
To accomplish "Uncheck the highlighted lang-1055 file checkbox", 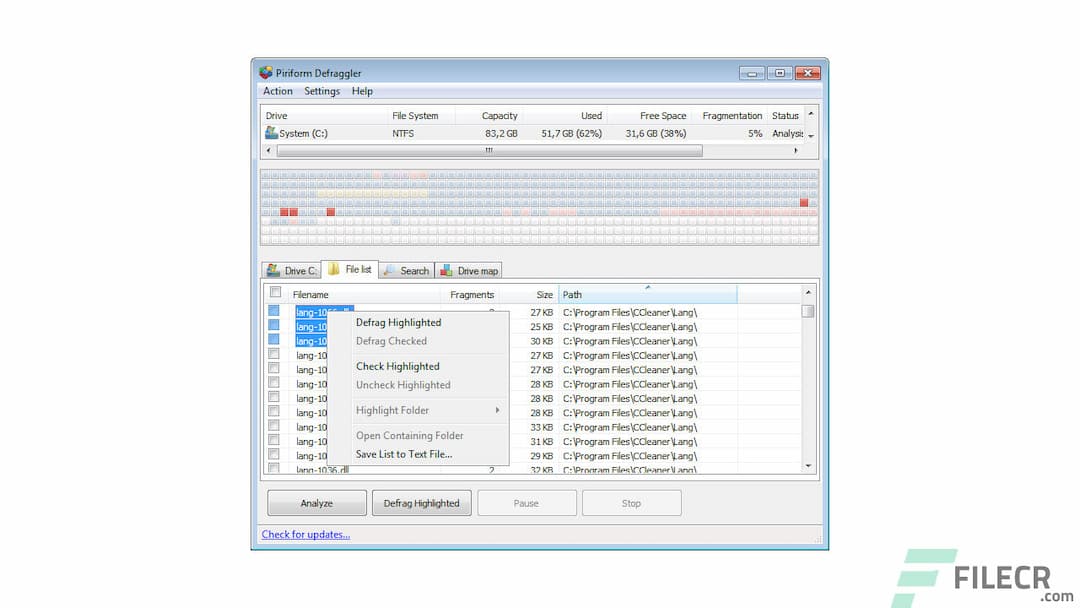I will coord(275,311).
